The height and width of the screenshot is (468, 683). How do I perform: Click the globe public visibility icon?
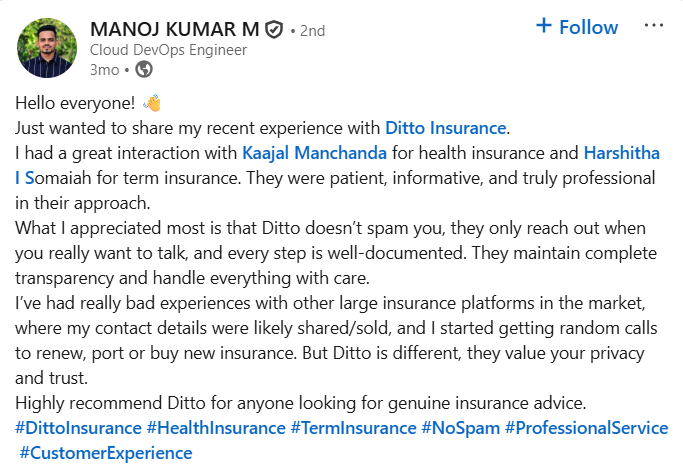tap(144, 69)
